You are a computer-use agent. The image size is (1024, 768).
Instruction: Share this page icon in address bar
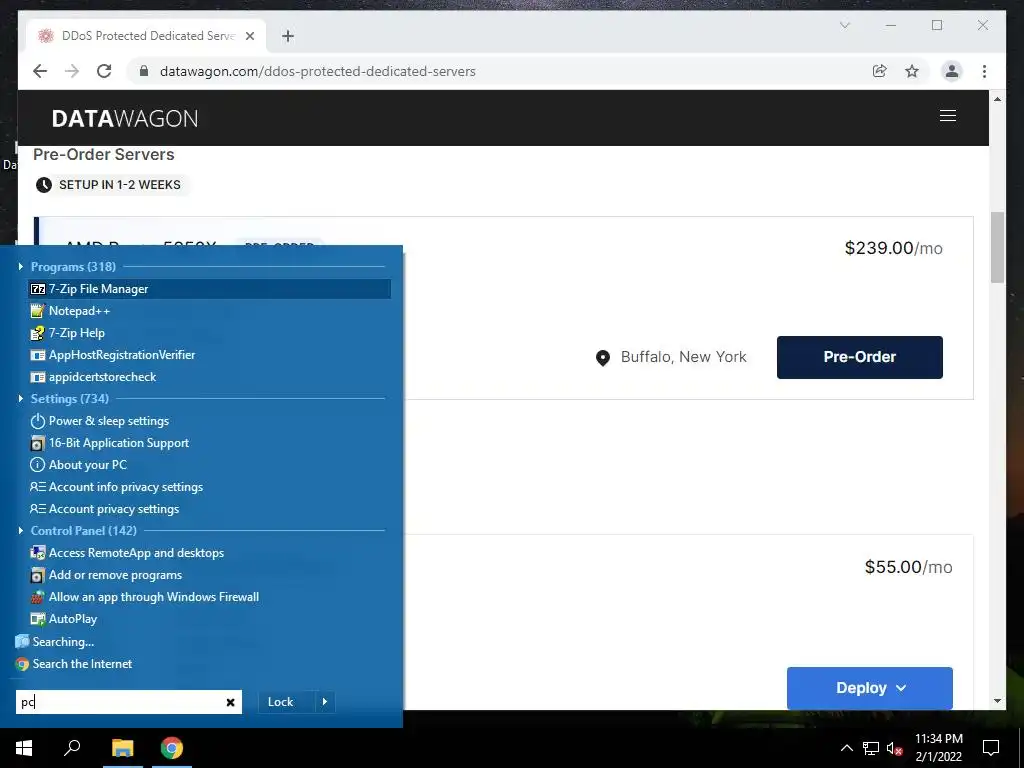tap(880, 71)
